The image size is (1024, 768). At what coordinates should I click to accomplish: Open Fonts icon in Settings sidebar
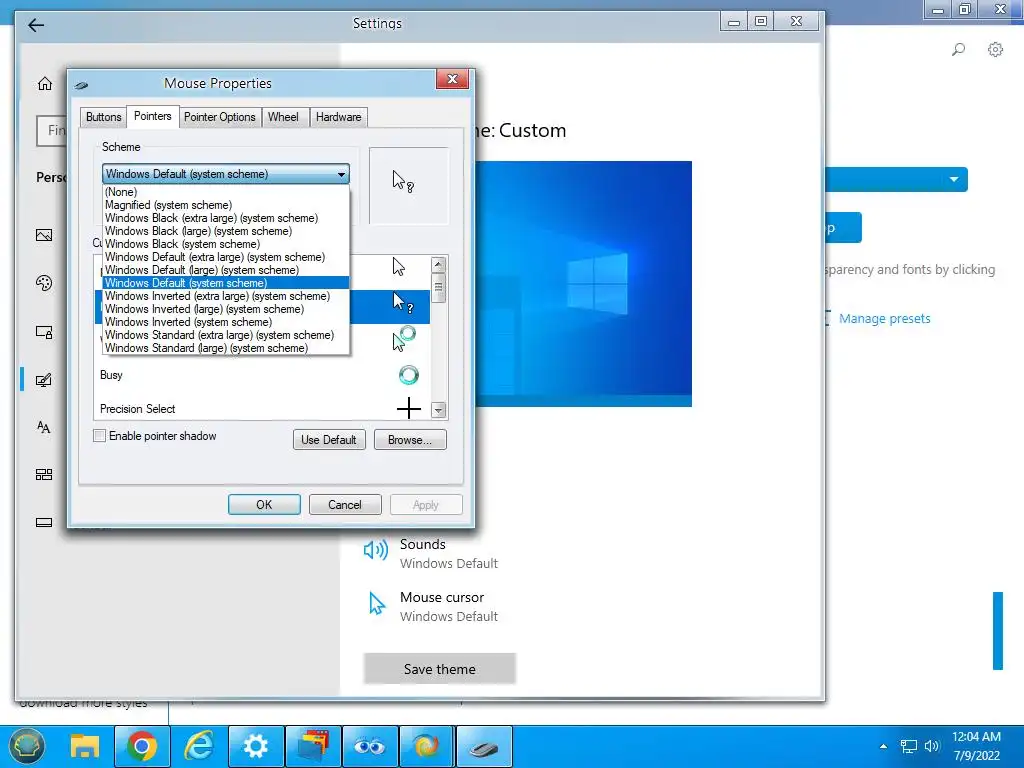click(x=44, y=427)
